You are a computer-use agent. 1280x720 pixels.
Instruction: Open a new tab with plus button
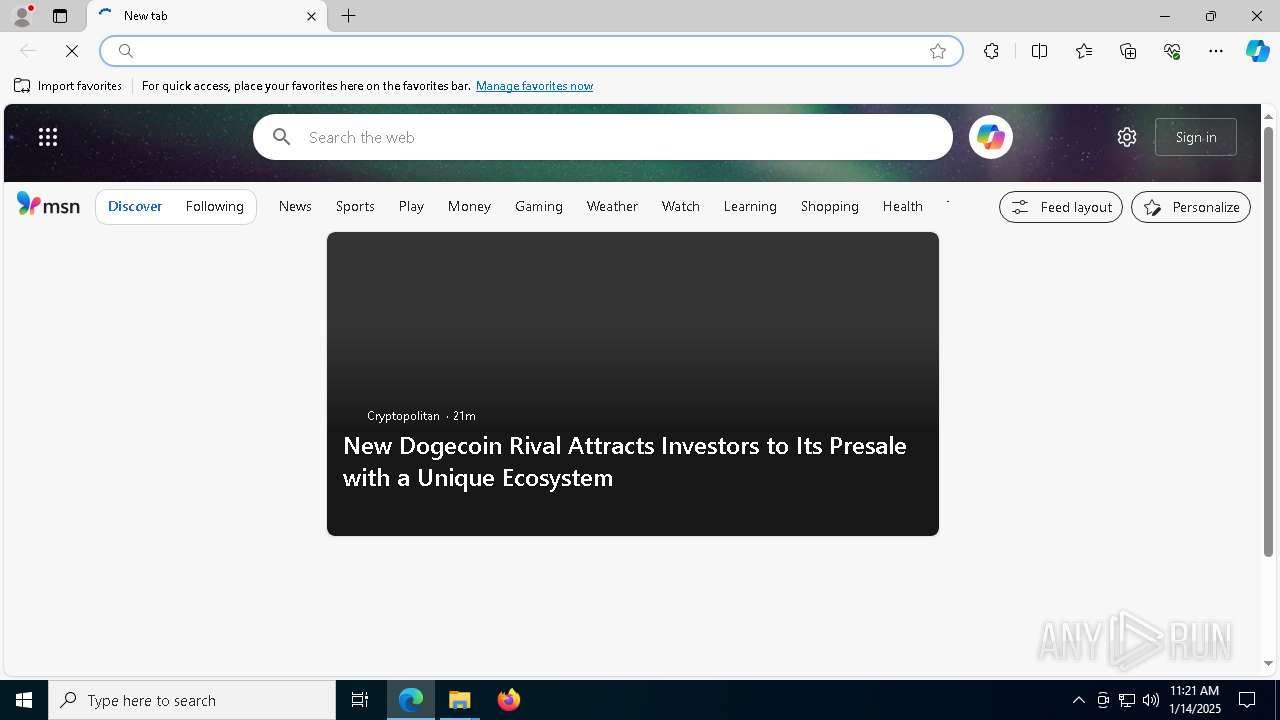tap(349, 16)
